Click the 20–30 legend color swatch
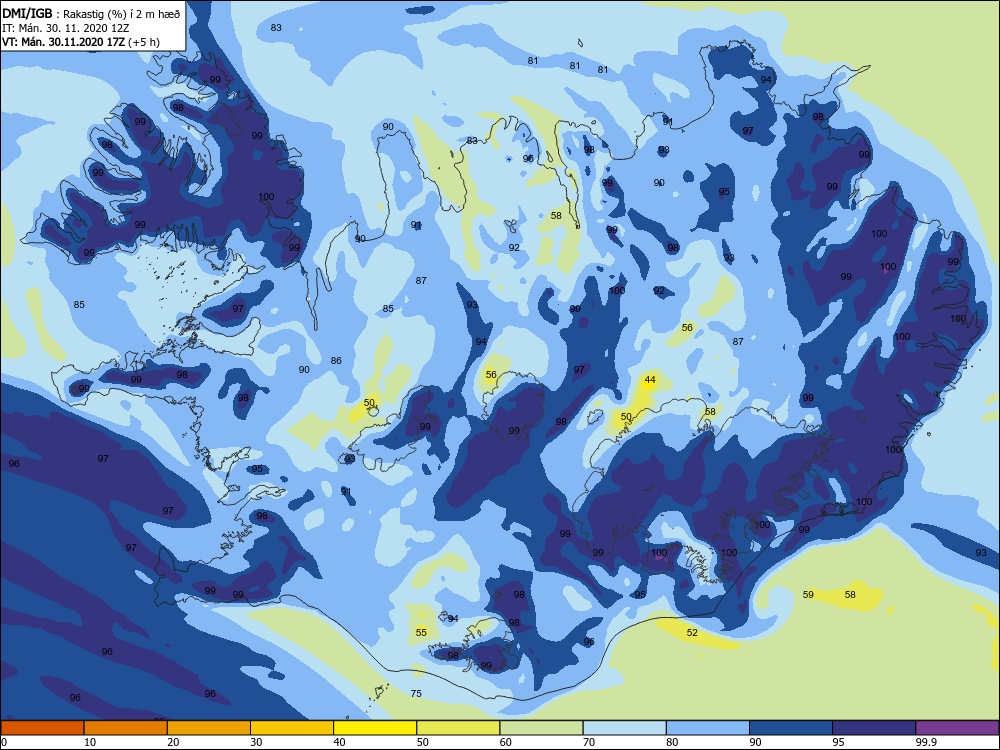This screenshot has height=750, width=1000. tap(209, 728)
